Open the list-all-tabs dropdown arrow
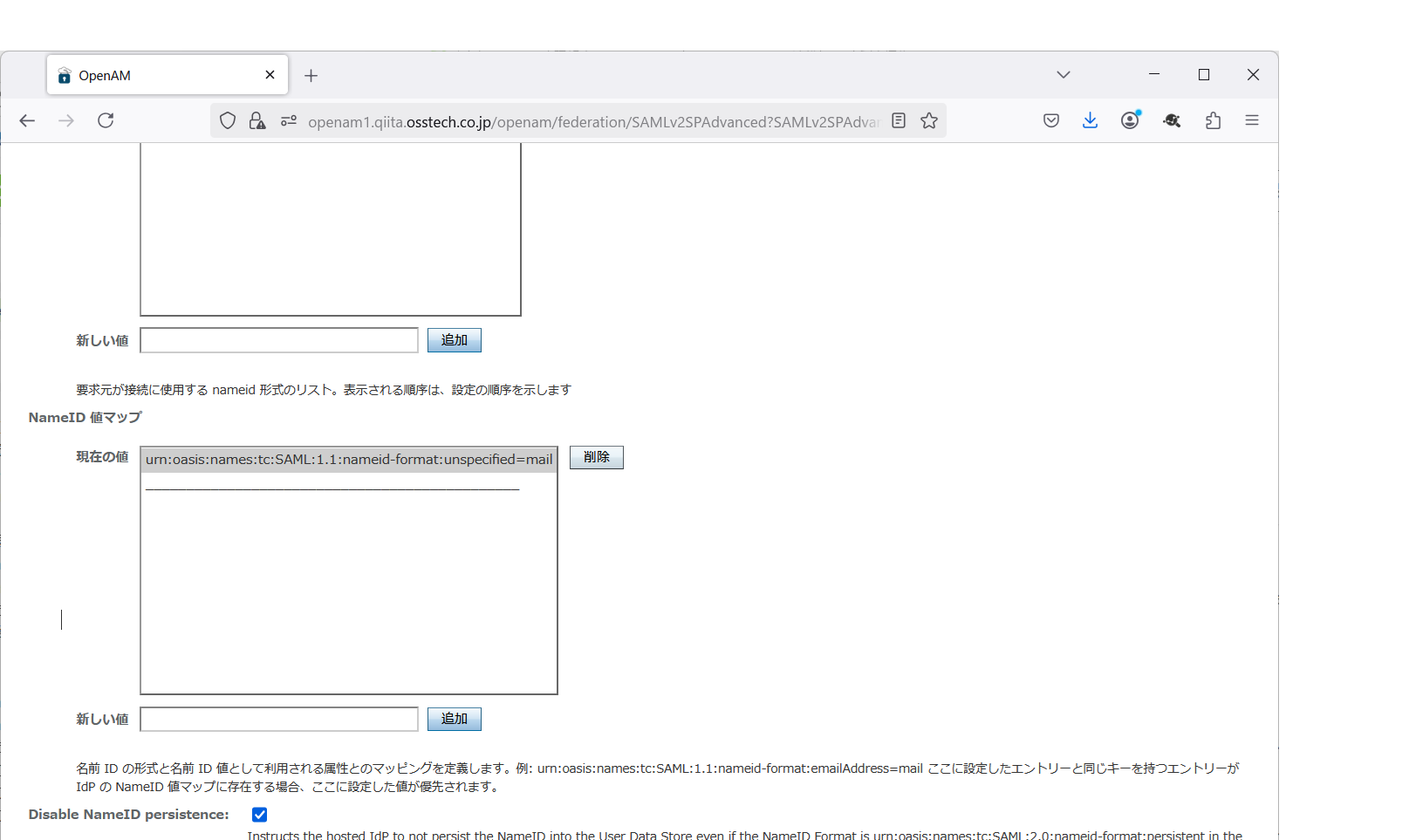 click(1063, 74)
